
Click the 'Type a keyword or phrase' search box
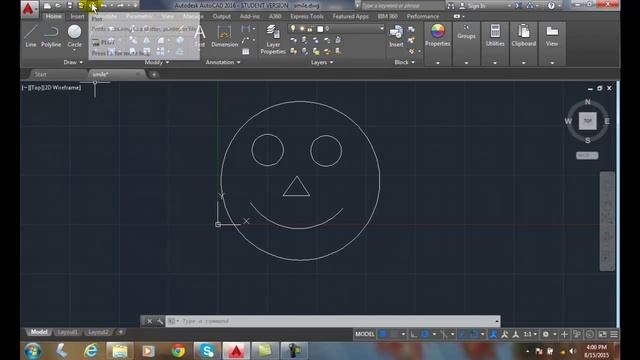click(402, 6)
